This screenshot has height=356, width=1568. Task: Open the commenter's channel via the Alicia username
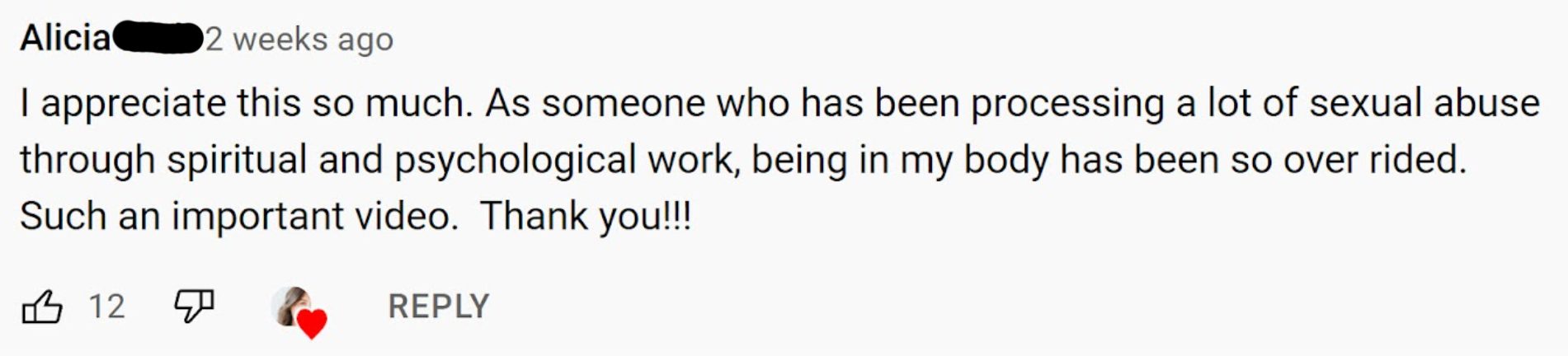click(x=65, y=38)
